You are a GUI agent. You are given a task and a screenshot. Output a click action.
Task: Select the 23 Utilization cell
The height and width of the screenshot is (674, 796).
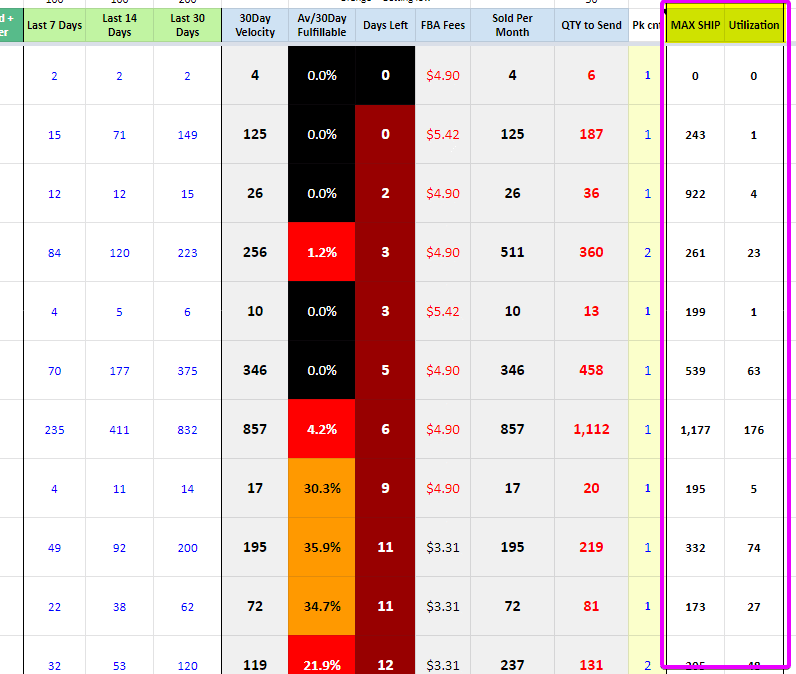pyautogui.click(x=754, y=253)
